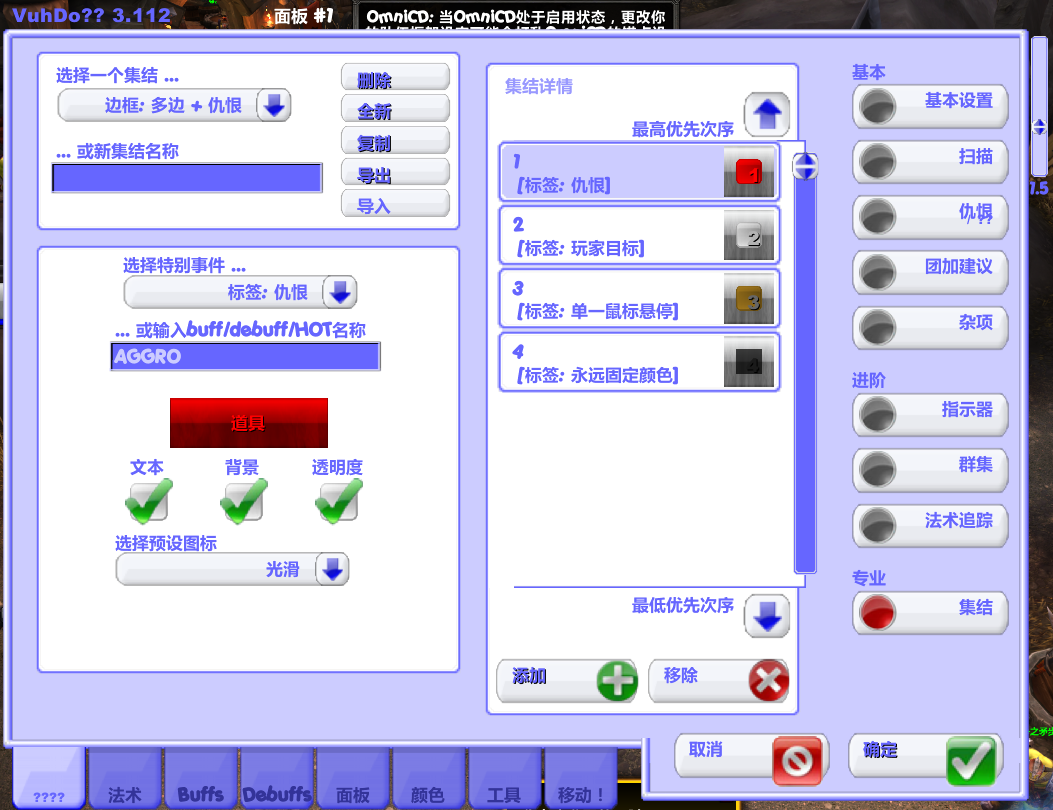The image size is (1053, 810).
Task: Click the blue down arrow for 最低优先次序
Action: coord(766,616)
